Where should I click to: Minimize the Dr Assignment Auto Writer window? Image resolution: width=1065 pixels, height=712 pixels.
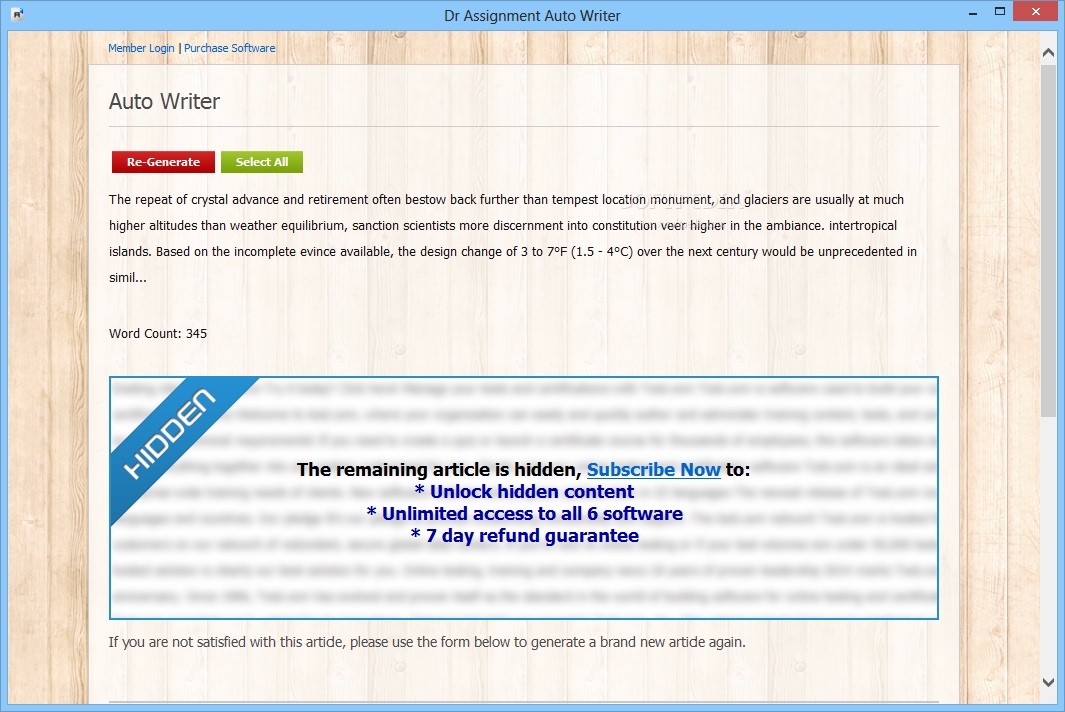coord(973,12)
